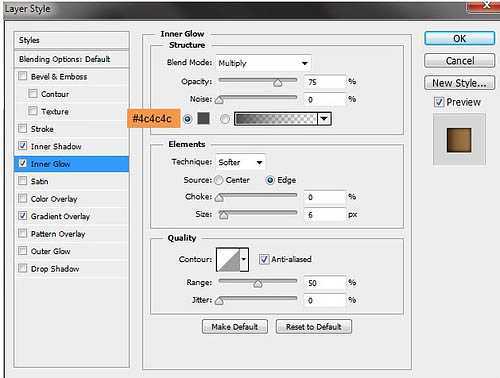
Task: Click the Jitter slider handle
Action: (219, 301)
